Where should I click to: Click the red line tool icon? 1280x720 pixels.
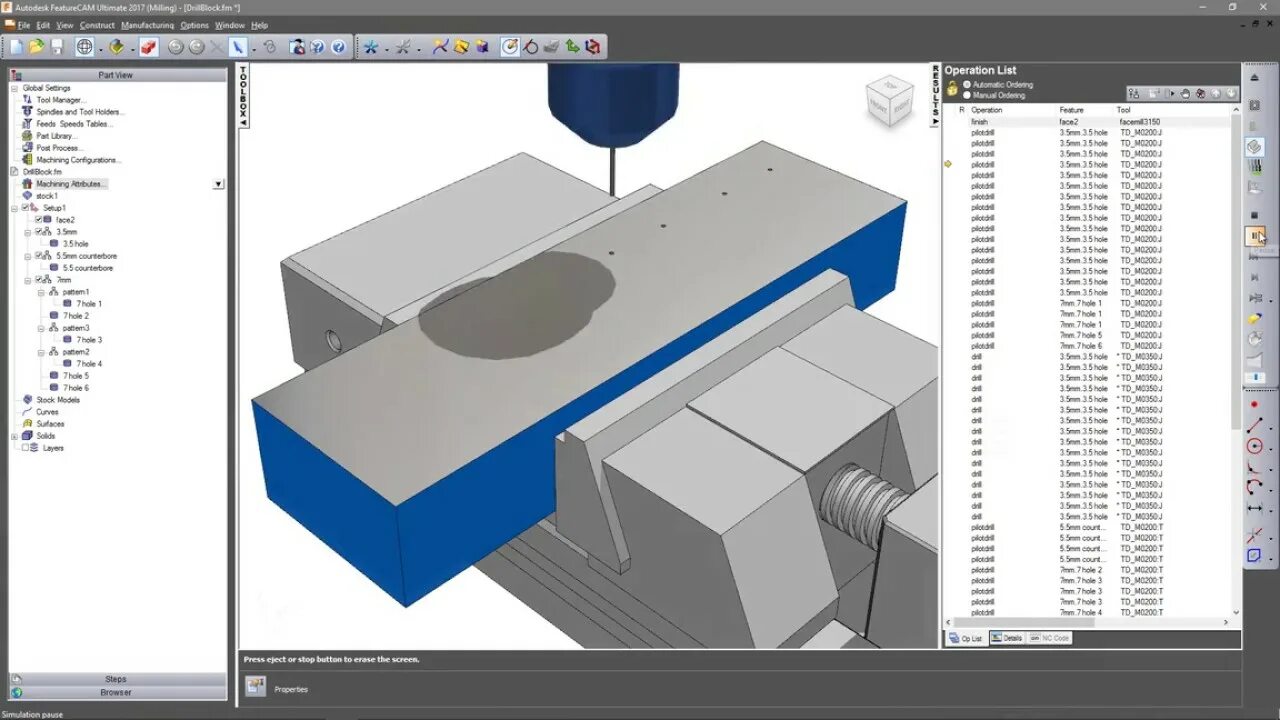[1255, 425]
